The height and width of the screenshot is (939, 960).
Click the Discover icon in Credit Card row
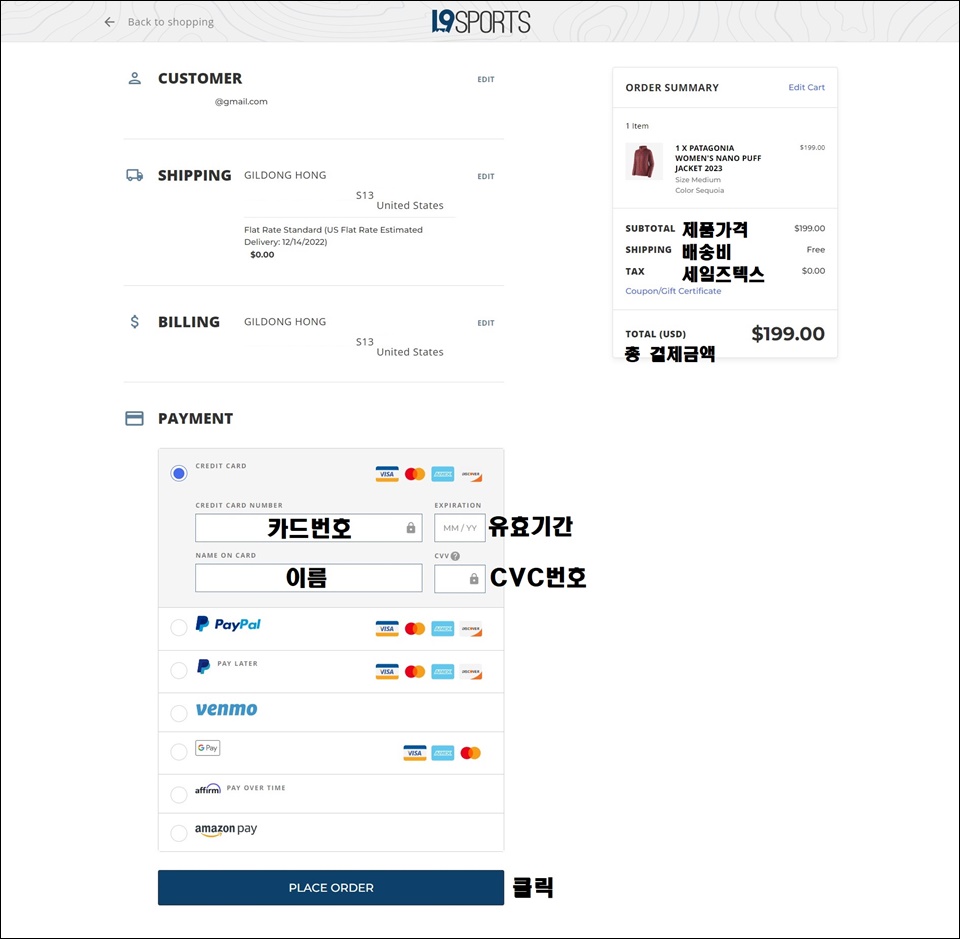471,474
